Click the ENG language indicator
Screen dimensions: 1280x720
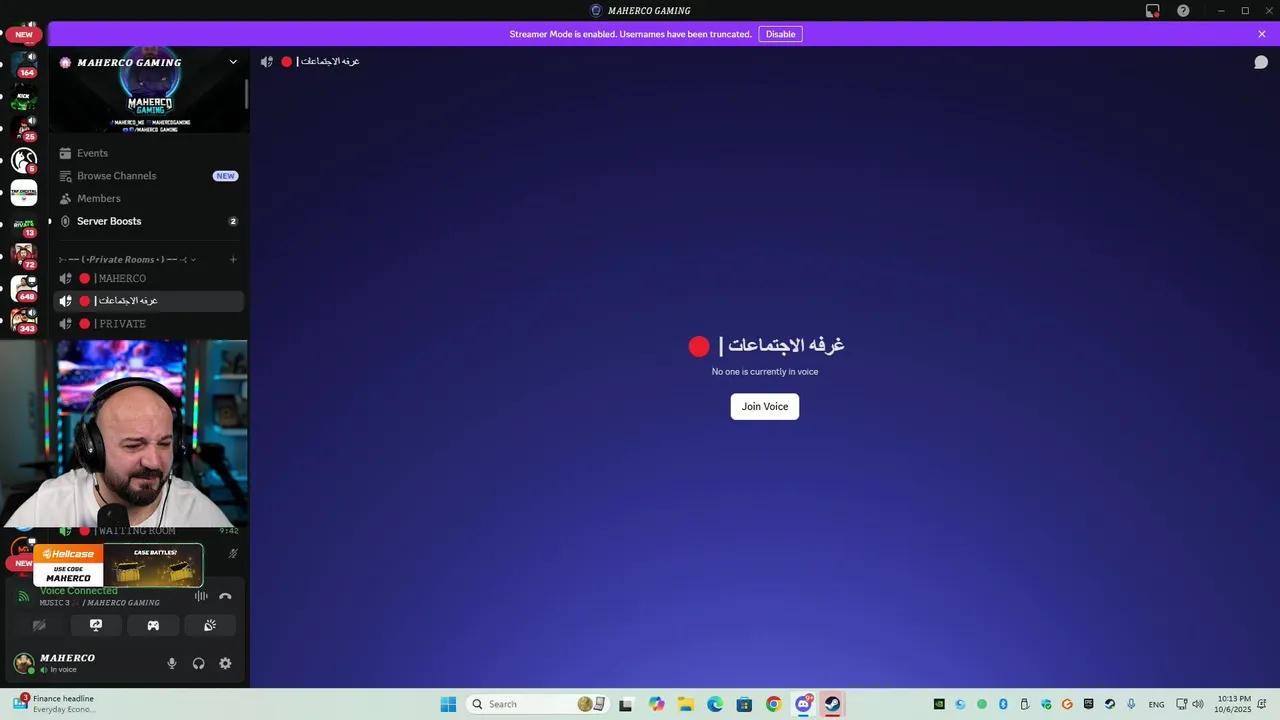1156,704
